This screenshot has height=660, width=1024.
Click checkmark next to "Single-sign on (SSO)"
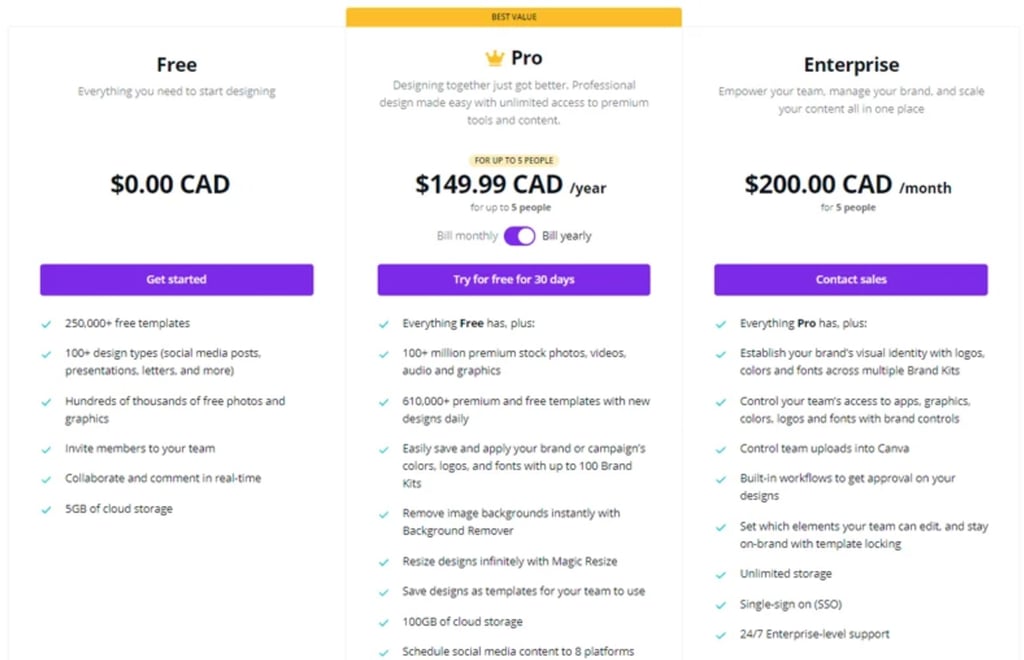[720, 604]
